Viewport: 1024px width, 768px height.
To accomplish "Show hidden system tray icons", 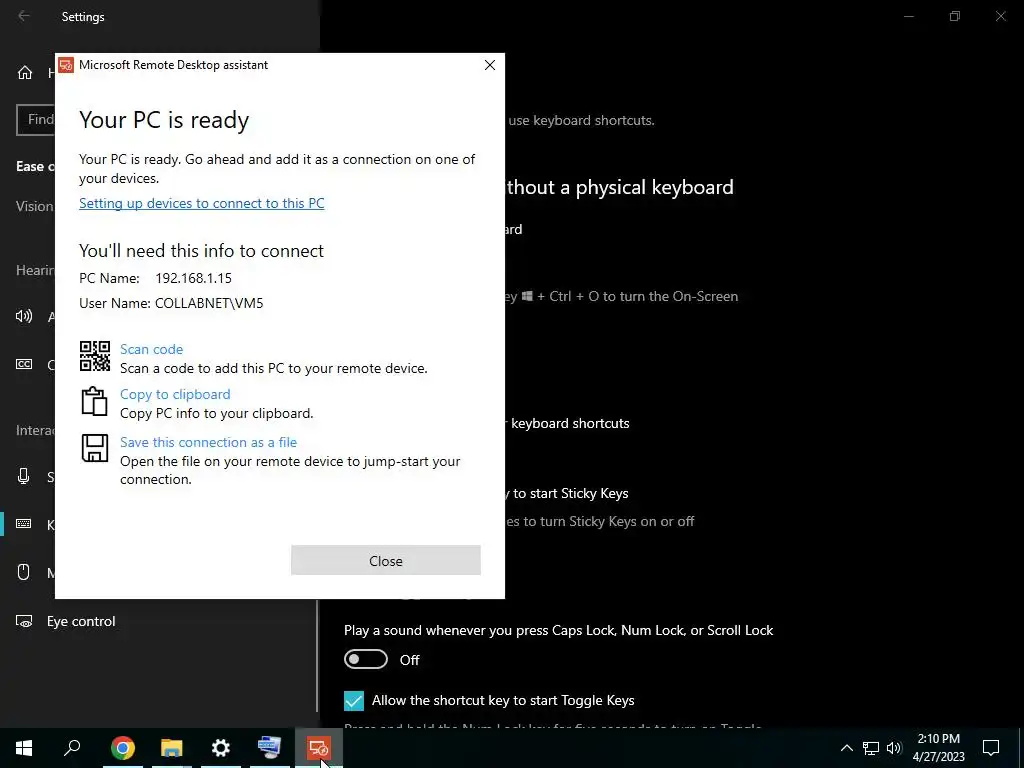I will (846, 748).
